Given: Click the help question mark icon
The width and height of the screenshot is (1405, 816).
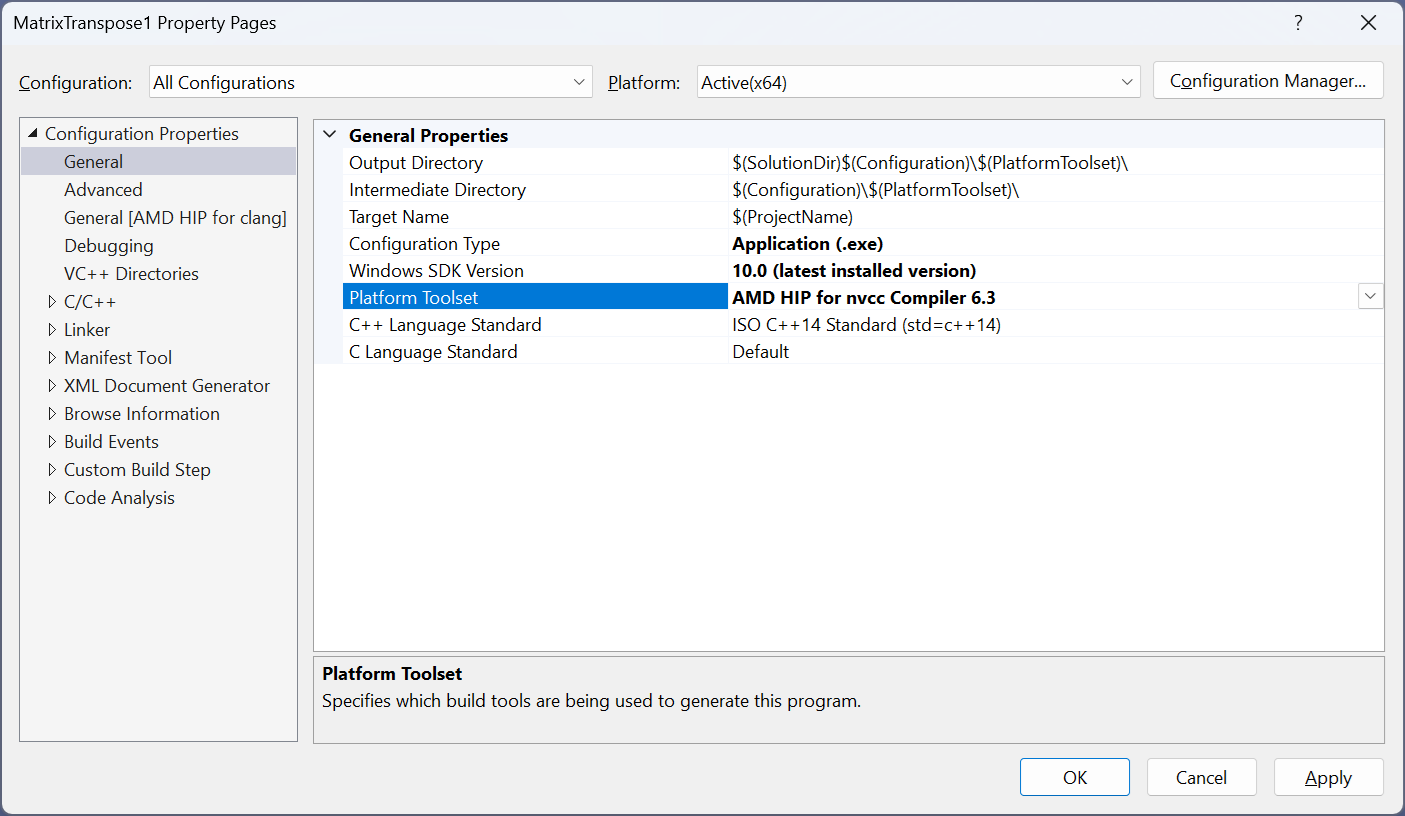Looking at the screenshot, I should pos(1298,23).
